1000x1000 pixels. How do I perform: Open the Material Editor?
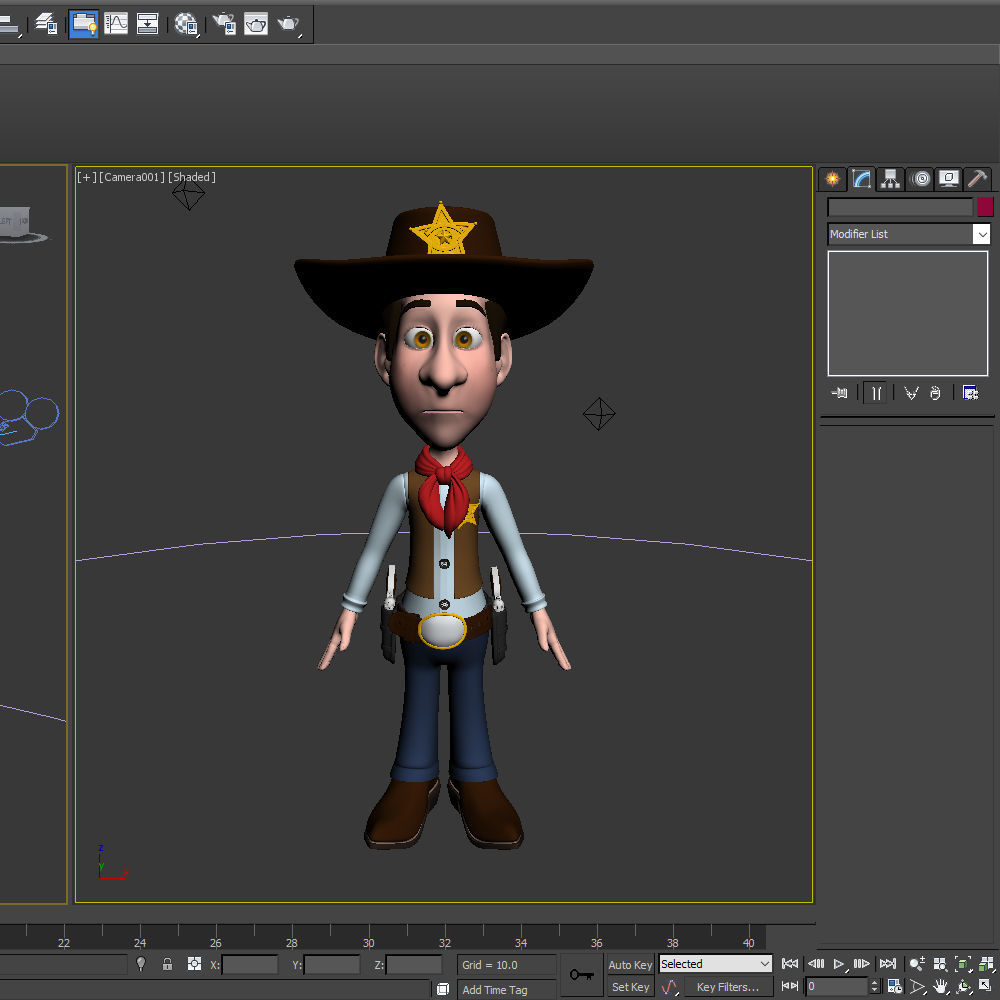point(186,24)
